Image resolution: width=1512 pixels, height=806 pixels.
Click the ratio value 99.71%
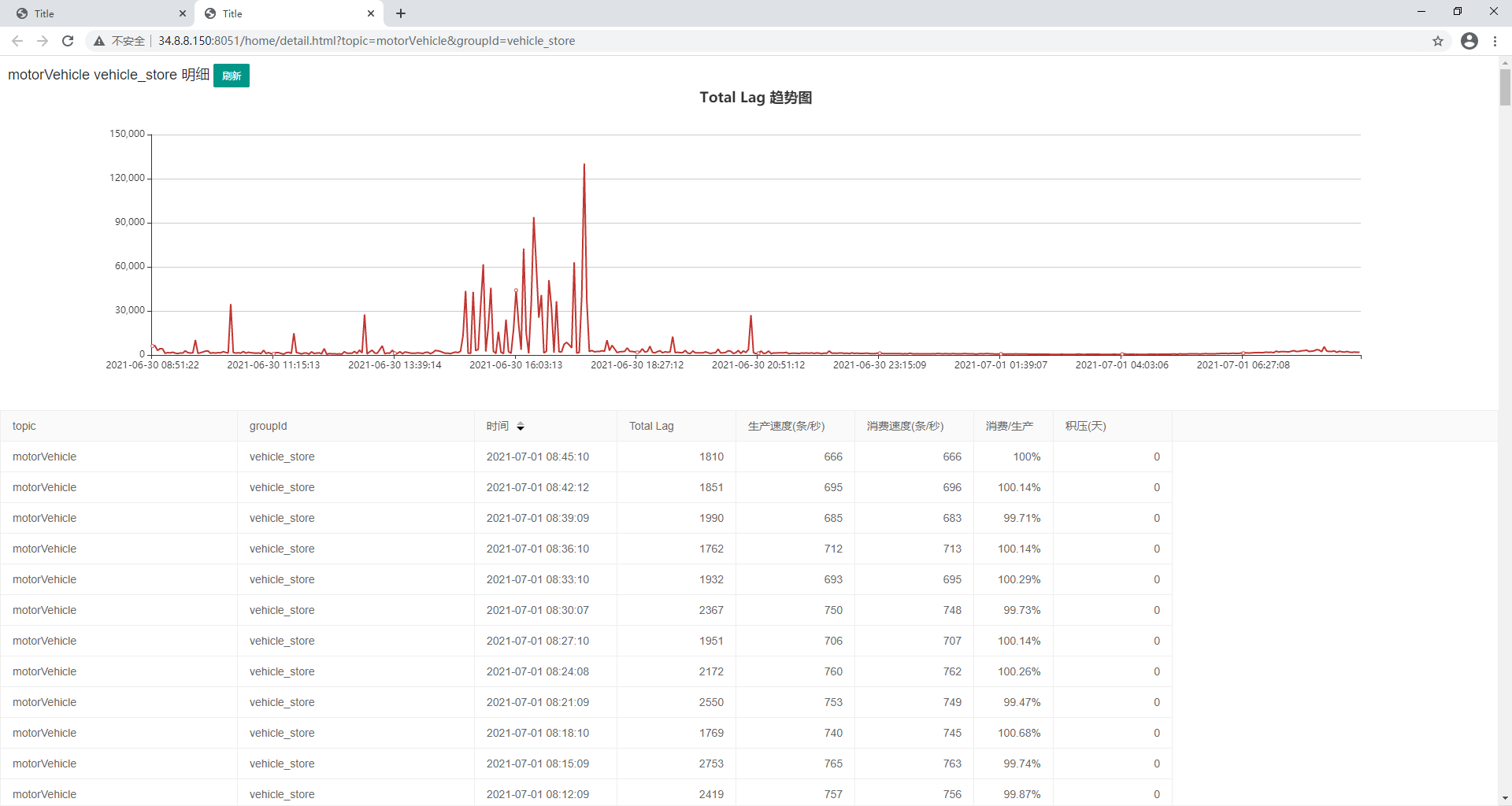1022,518
